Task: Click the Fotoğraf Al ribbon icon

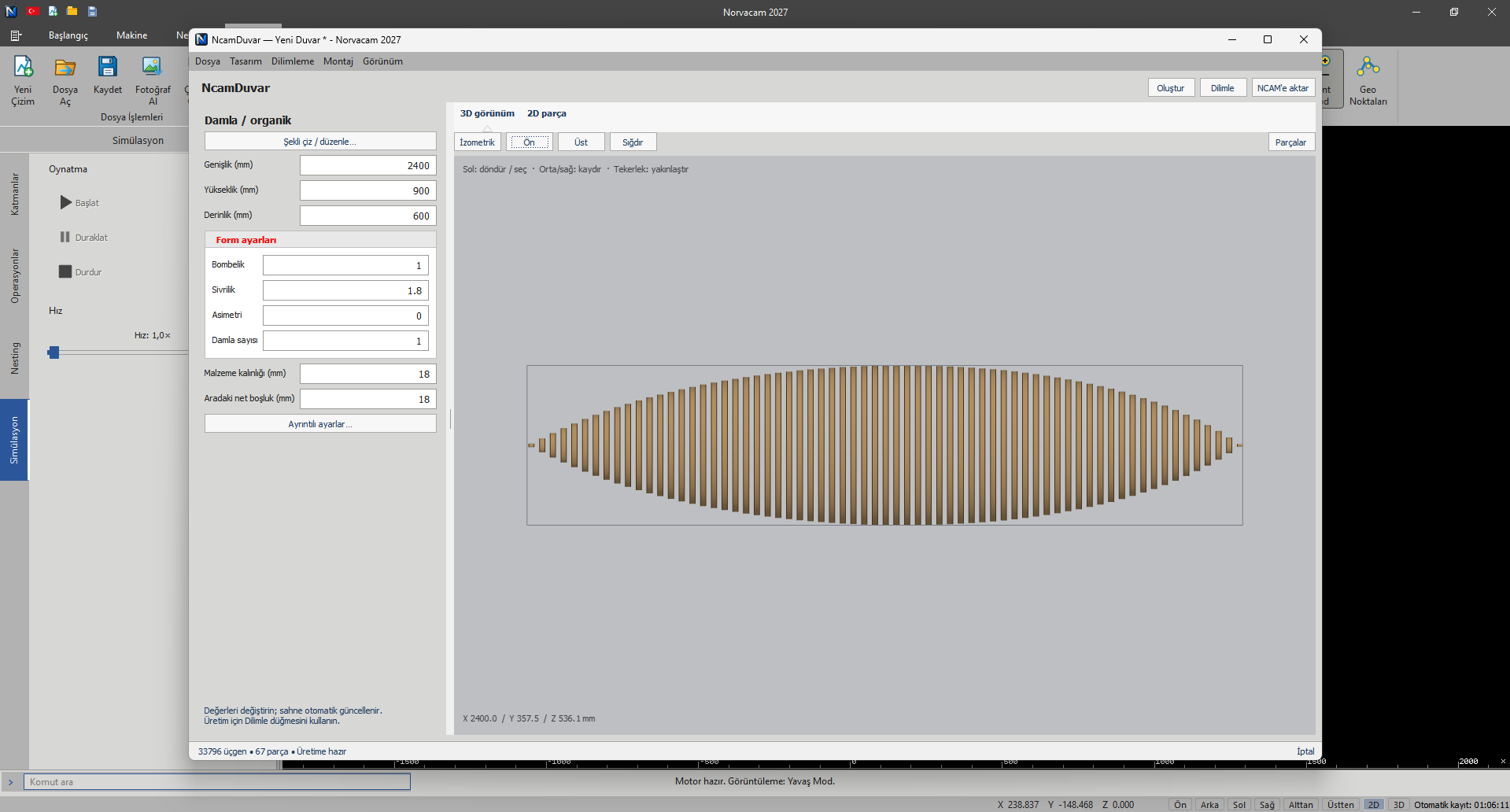Action: 153,79
